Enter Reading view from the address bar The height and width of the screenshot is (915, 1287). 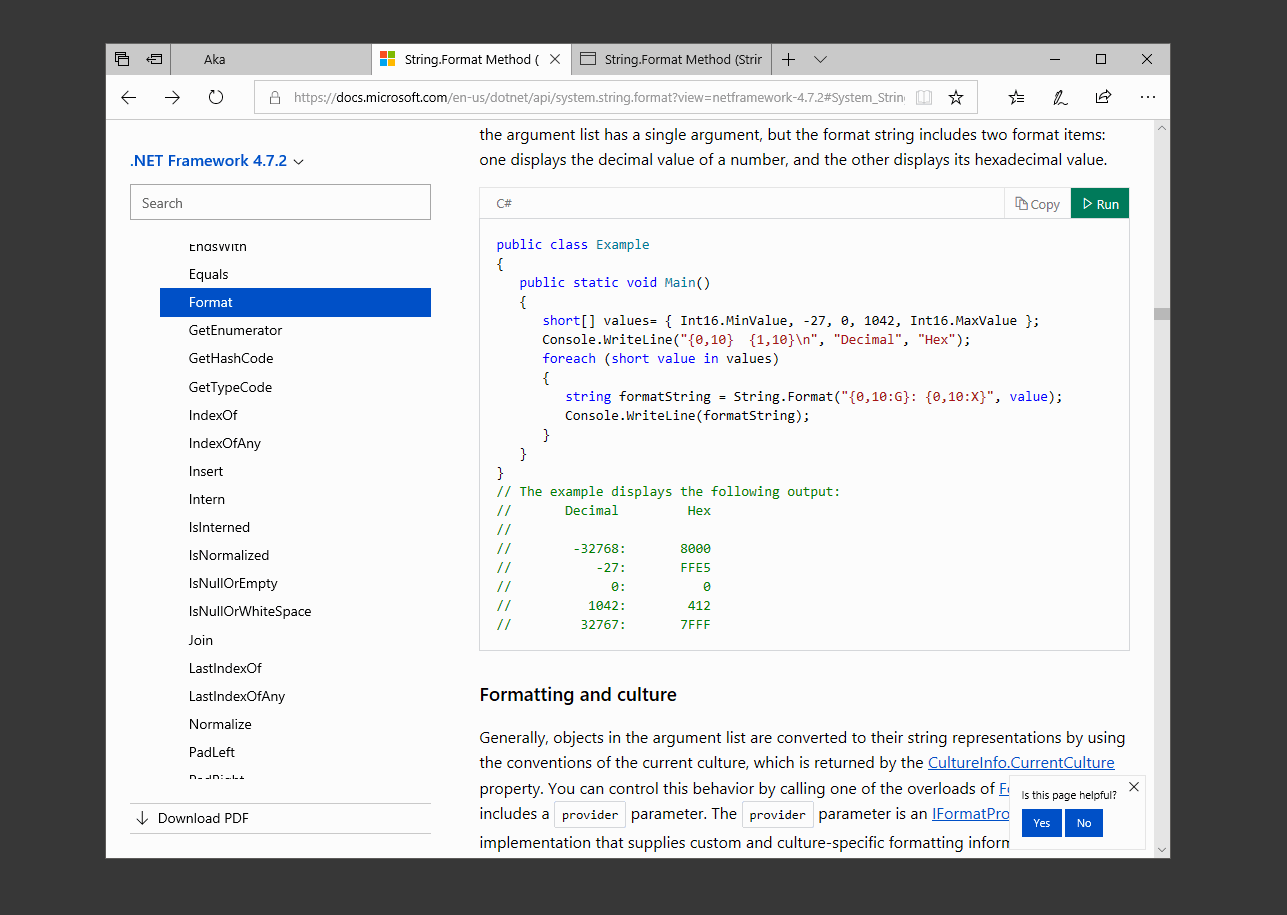point(923,97)
